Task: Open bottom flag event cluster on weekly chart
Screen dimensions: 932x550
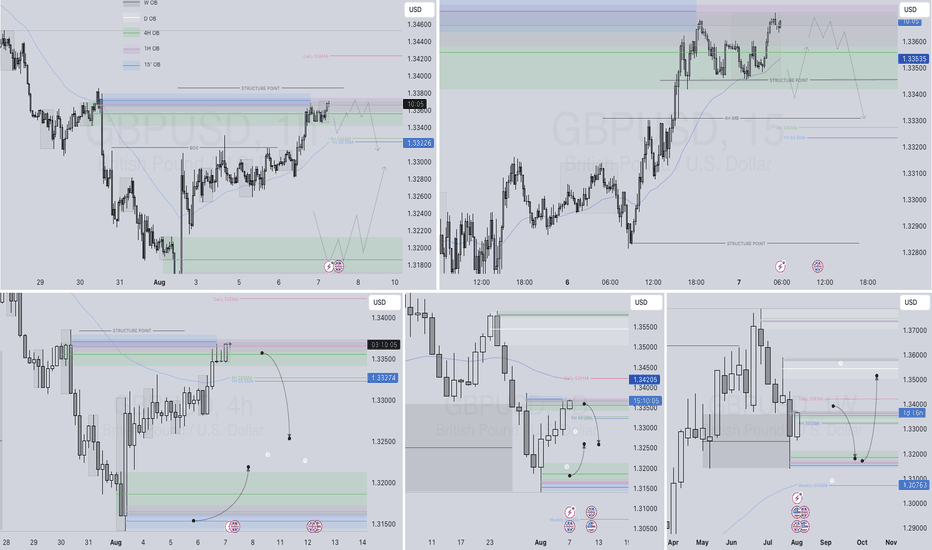Action: click(801, 526)
